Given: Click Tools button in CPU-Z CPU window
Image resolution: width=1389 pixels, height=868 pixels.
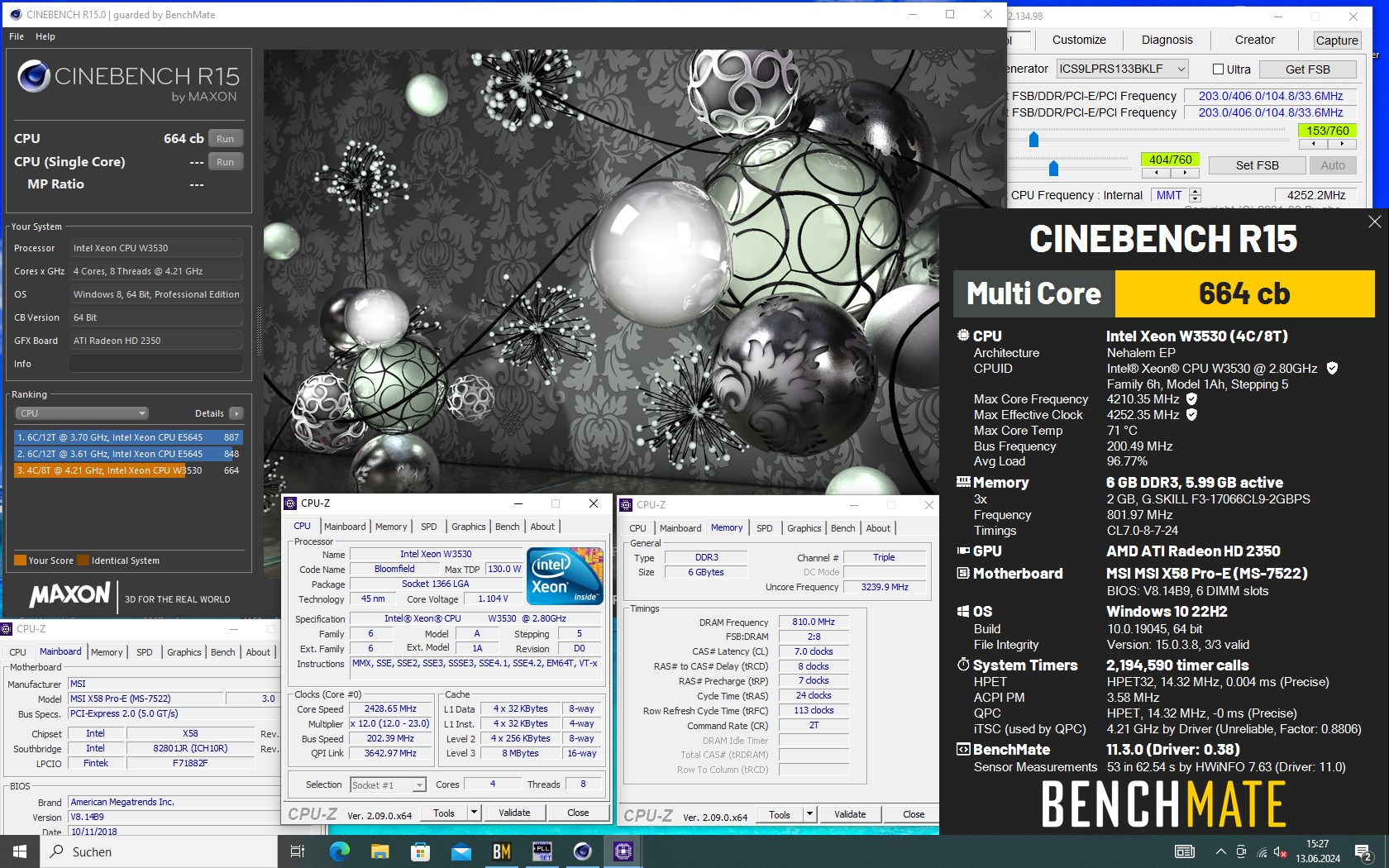Looking at the screenshot, I should 444,813.
